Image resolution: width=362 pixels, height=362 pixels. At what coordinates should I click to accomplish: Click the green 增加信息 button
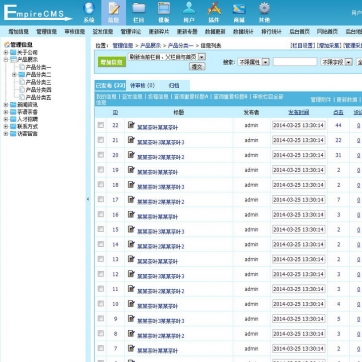pyautogui.click(x=112, y=62)
